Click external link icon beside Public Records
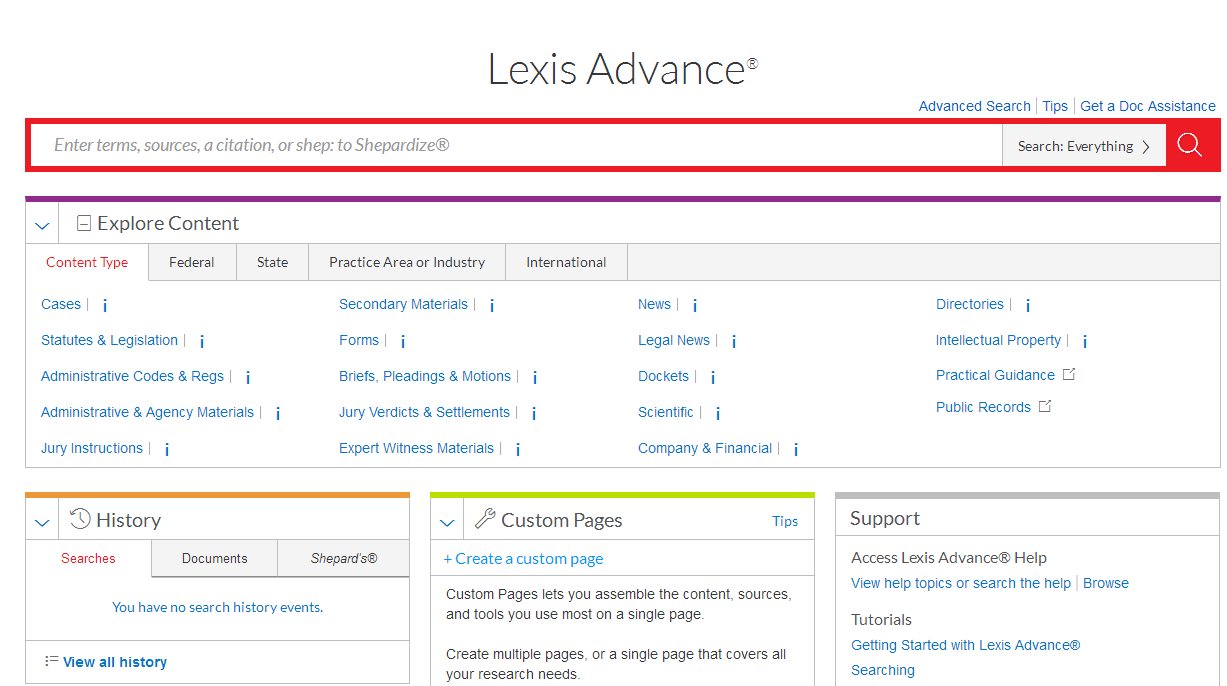Image resolution: width=1227 pixels, height=686 pixels. coord(1045,406)
